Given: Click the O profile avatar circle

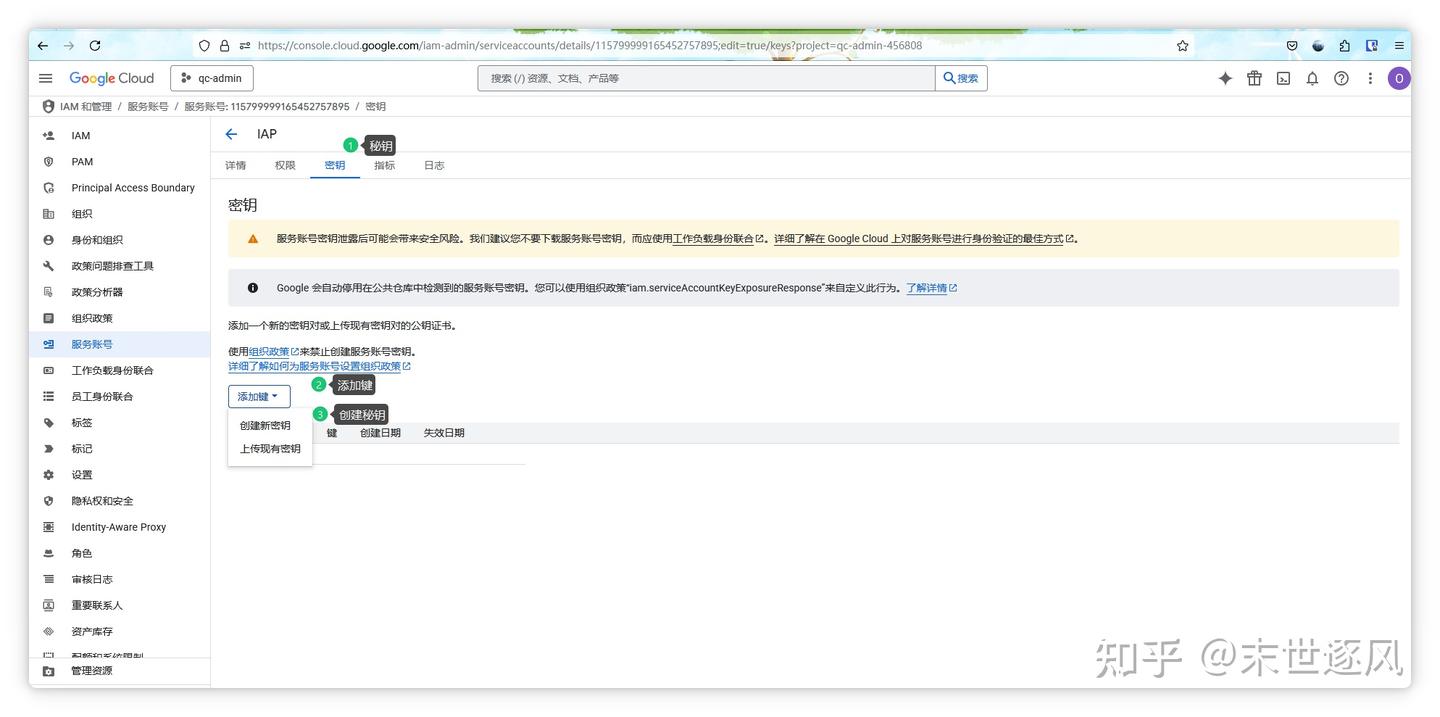Looking at the screenshot, I should (x=1398, y=77).
